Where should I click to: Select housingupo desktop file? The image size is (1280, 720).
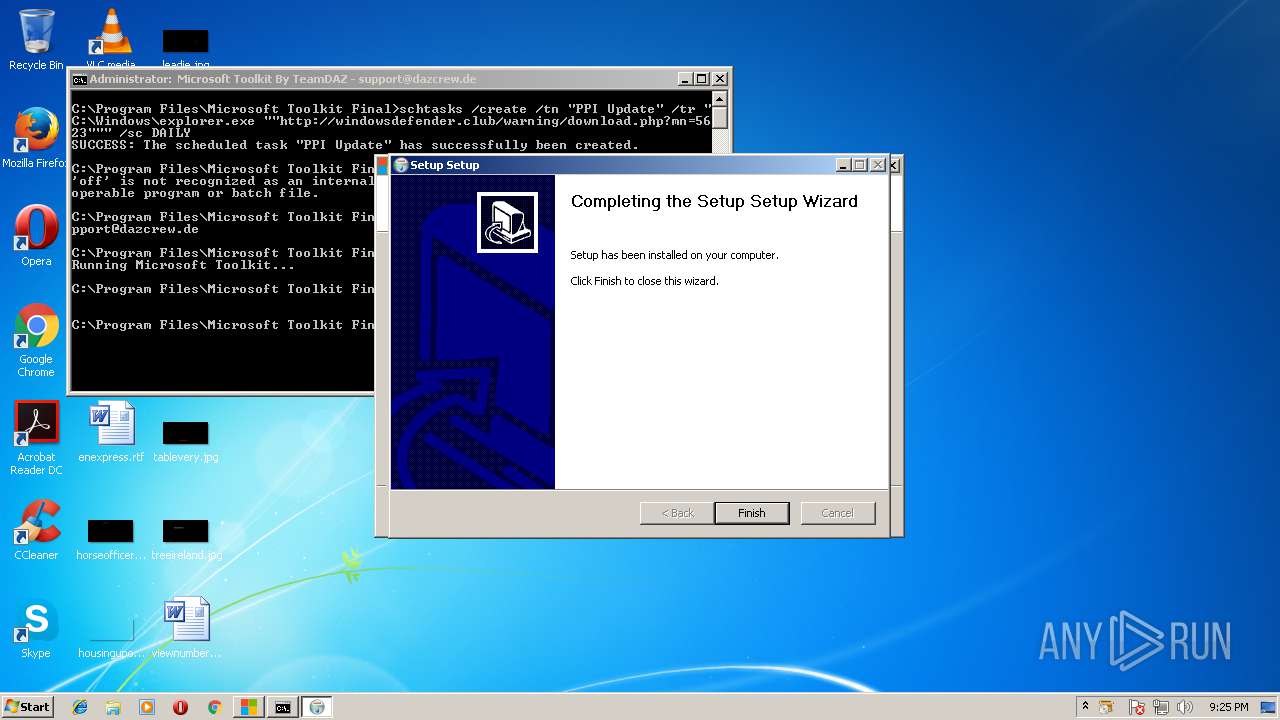pos(111,637)
